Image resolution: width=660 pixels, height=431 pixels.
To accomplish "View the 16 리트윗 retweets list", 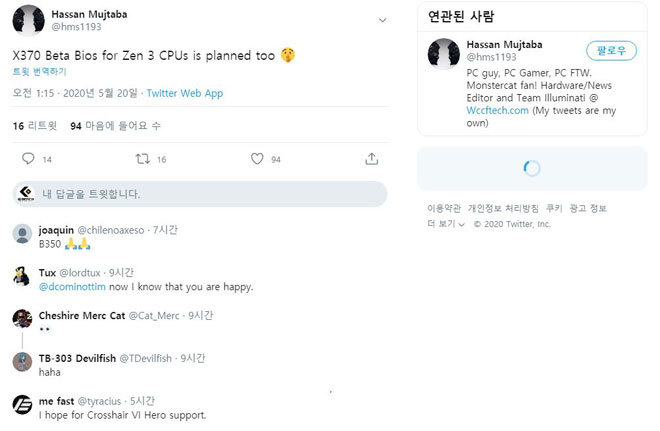I will click(x=35, y=126).
